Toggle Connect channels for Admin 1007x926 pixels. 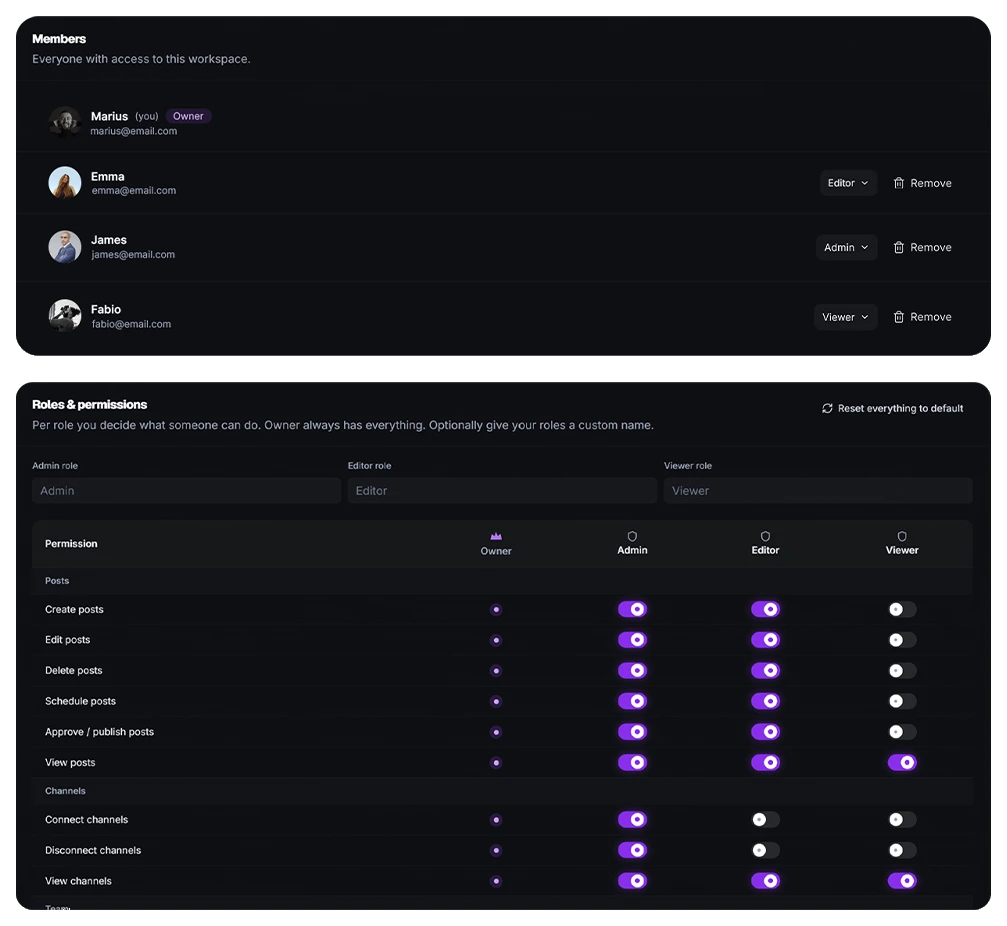pyautogui.click(x=632, y=819)
